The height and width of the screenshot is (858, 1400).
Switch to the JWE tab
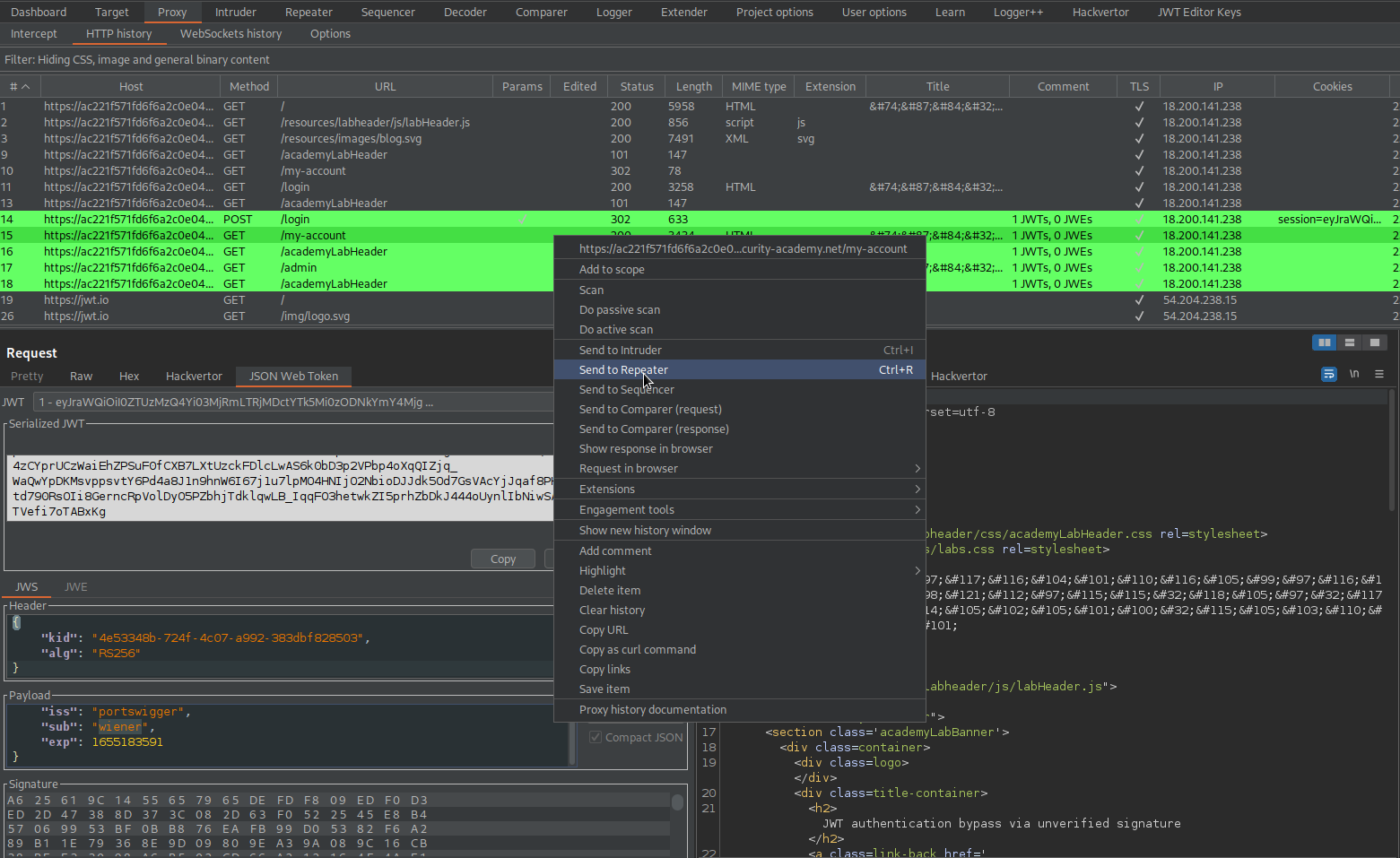pos(76,587)
